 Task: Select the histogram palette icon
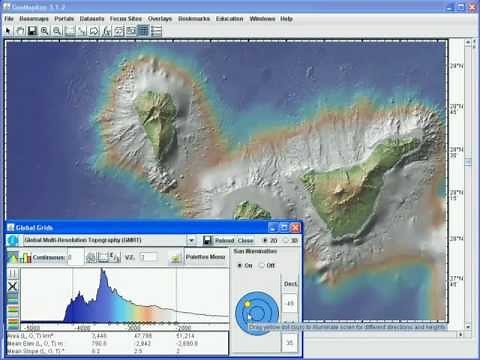pyautogui.click(x=26, y=257)
